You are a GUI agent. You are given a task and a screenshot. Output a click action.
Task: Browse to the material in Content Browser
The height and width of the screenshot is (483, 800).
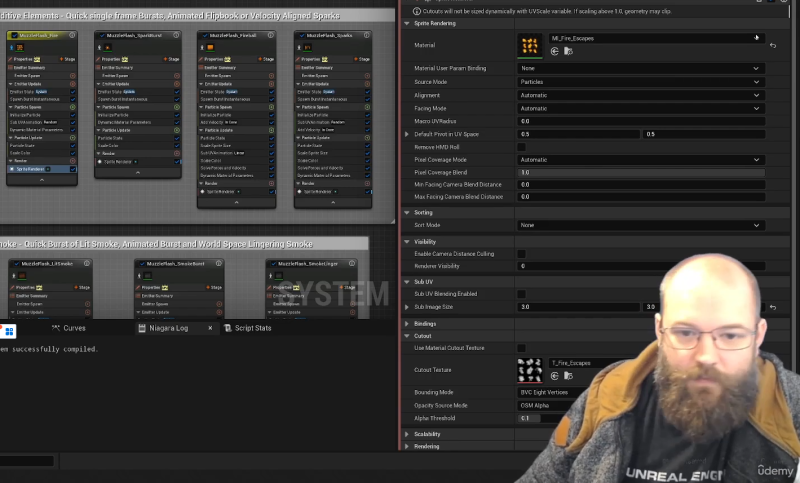coord(568,51)
